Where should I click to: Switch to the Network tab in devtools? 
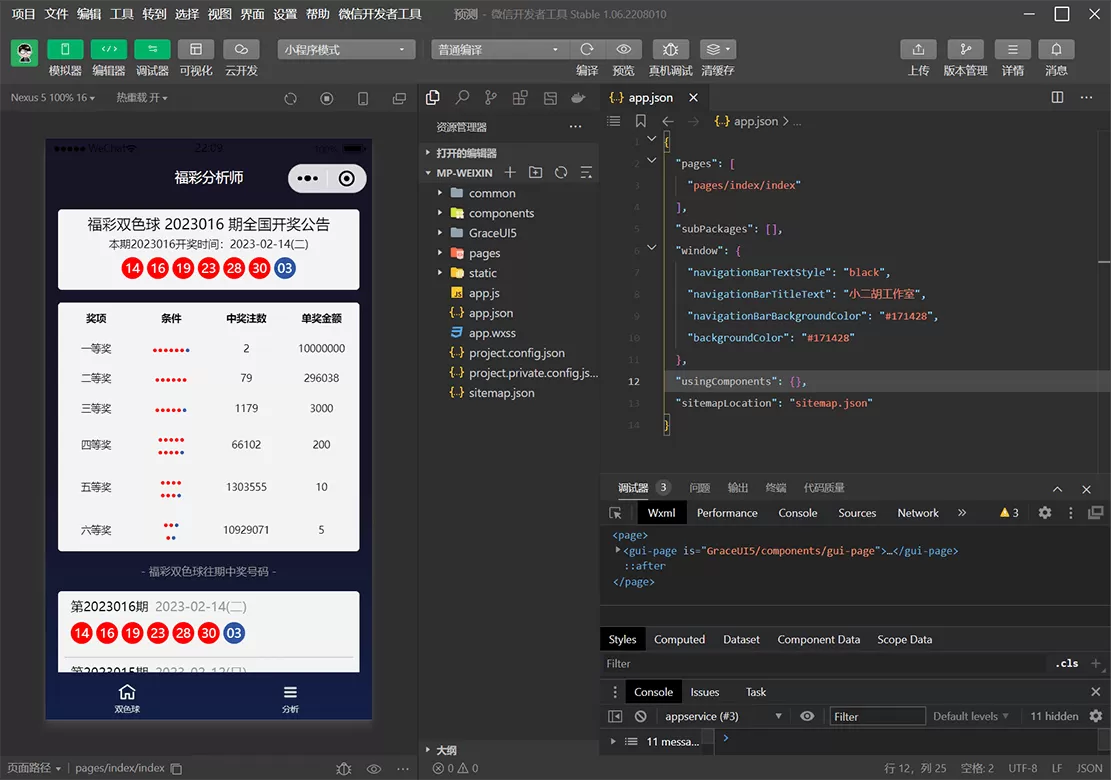tap(917, 513)
